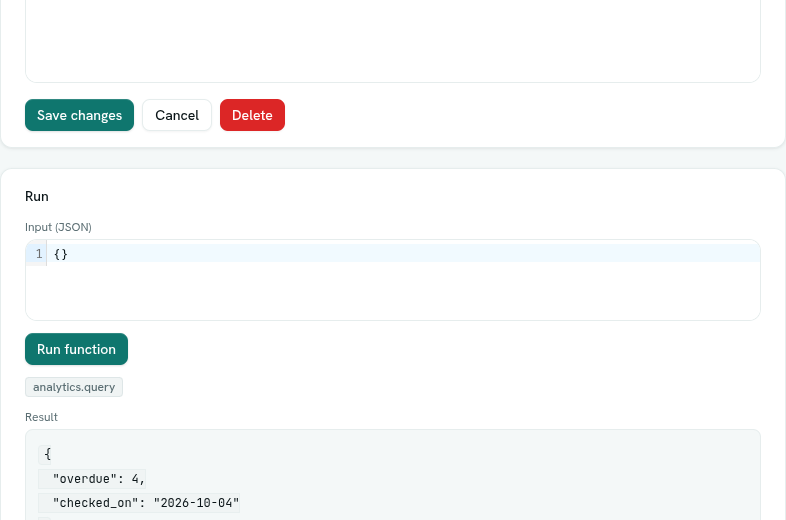Viewport: 786px width, 520px height.
Task: Click the code editor area above Save changes
Action: 393,40
